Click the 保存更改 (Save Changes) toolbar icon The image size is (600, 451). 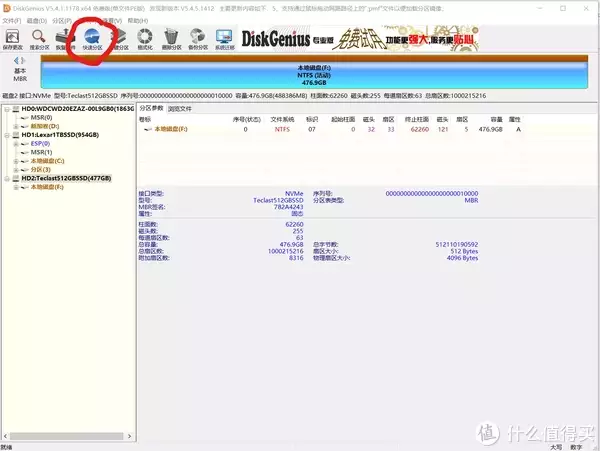click(x=13, y=37)
